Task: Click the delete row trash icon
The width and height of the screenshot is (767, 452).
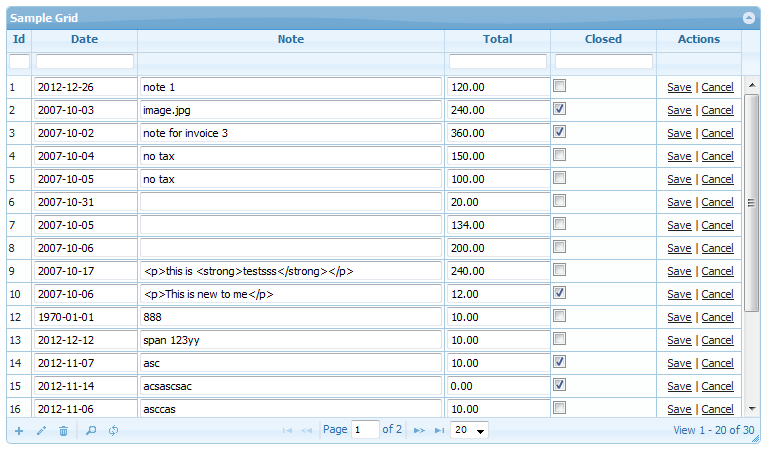Action: 63,430
